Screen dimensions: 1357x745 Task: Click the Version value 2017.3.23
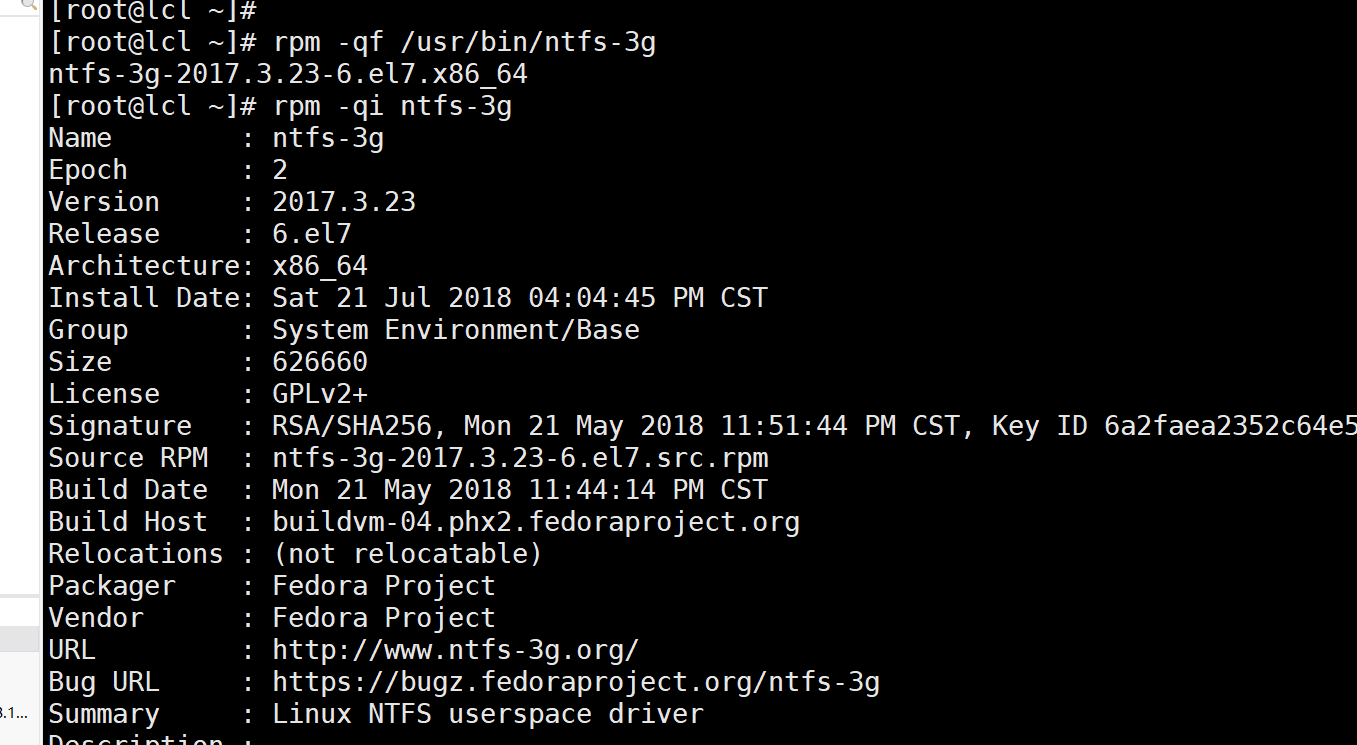(344, 202)
